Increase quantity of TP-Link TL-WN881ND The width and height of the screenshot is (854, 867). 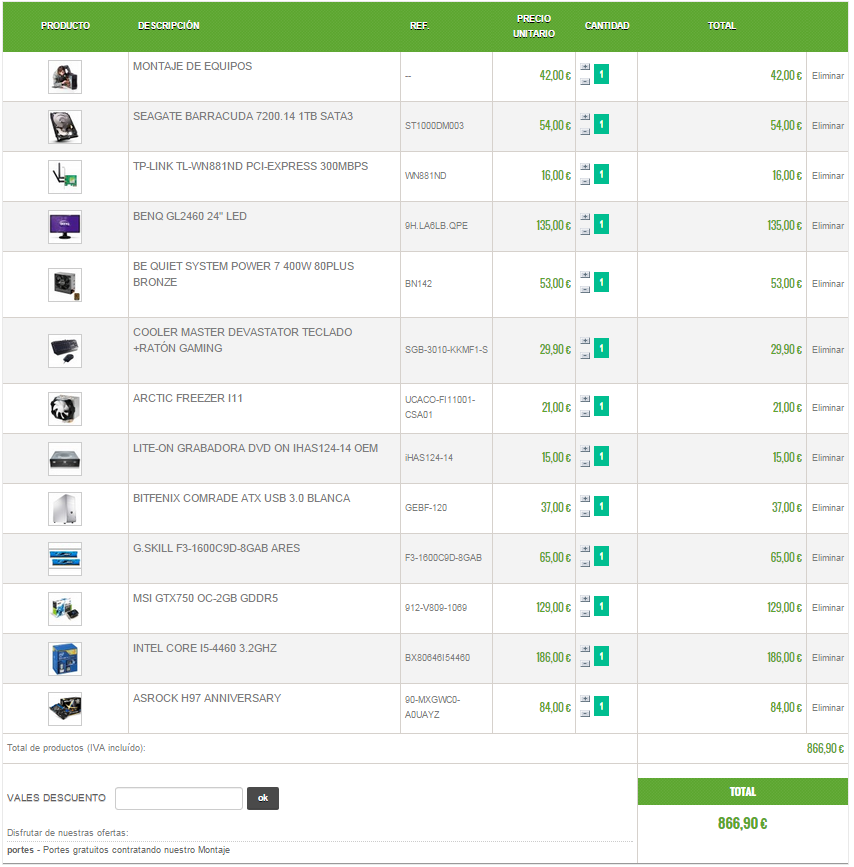pos(585,167)
